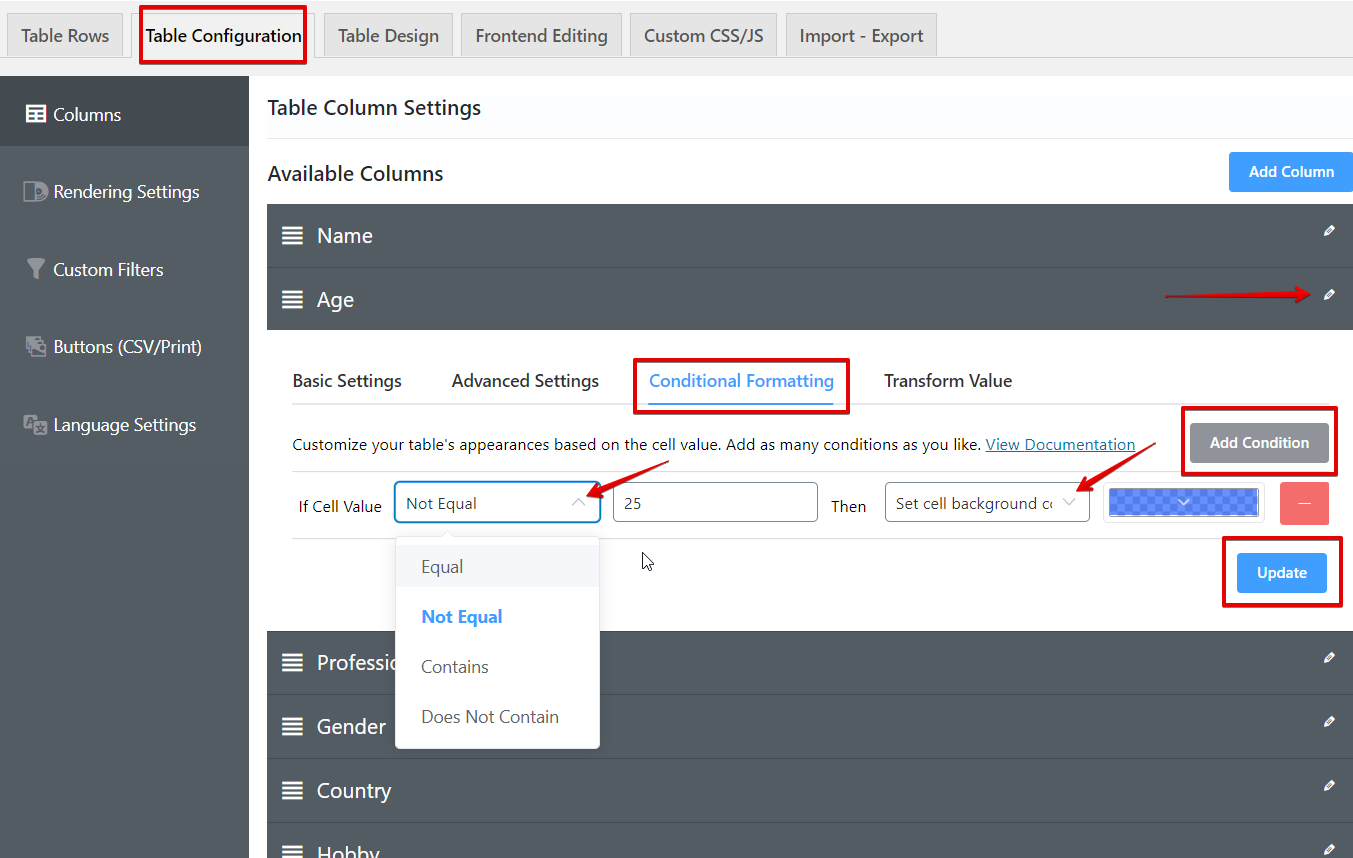Click the pencil edit icon for Profession column
Viewport: 1353px width, 858px height.
[x=1329, y=658]
